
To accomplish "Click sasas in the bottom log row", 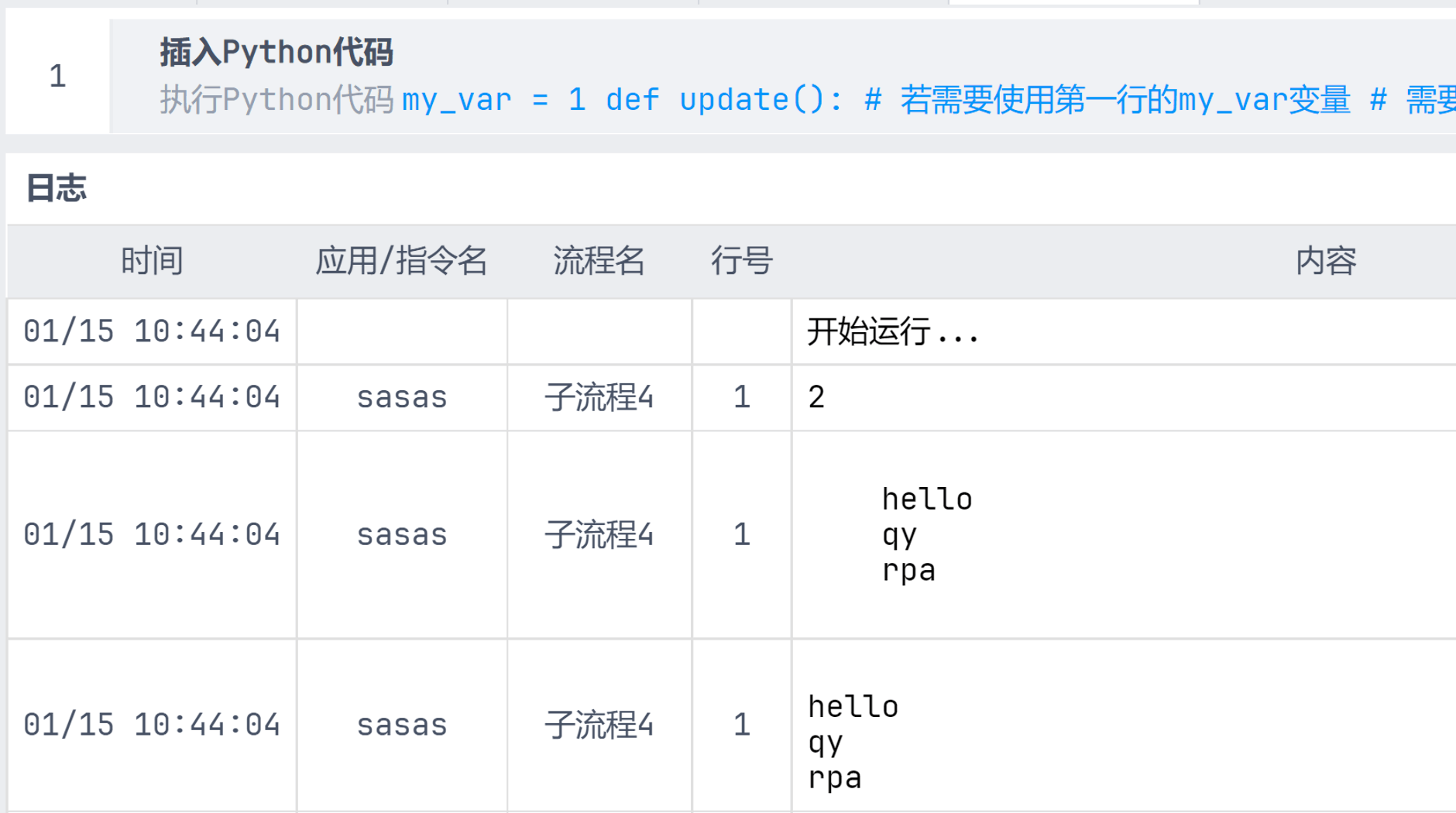I will pyautogui.click(x=401, y=726).
